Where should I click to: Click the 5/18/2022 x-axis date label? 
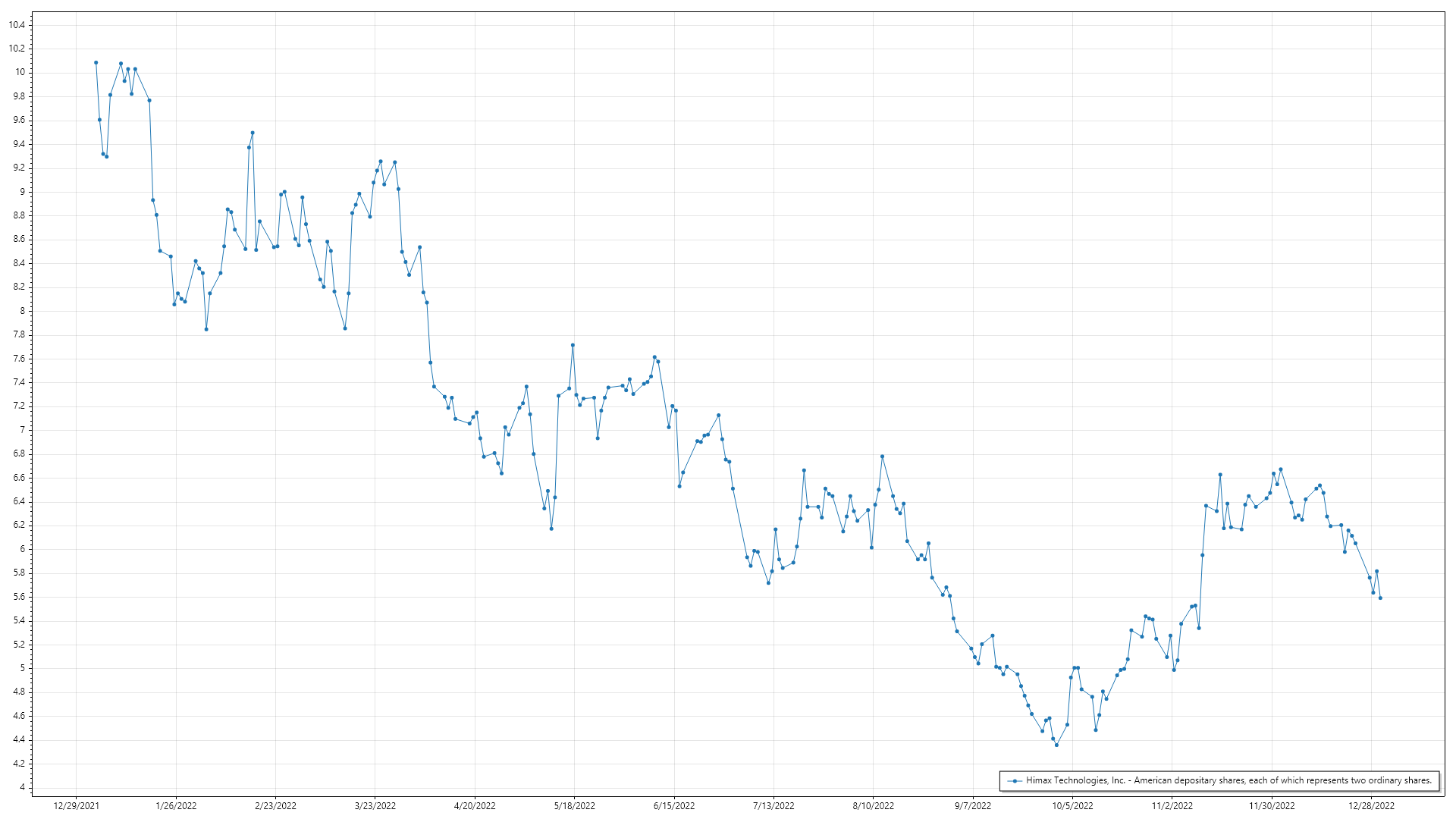tap(575, 806)
